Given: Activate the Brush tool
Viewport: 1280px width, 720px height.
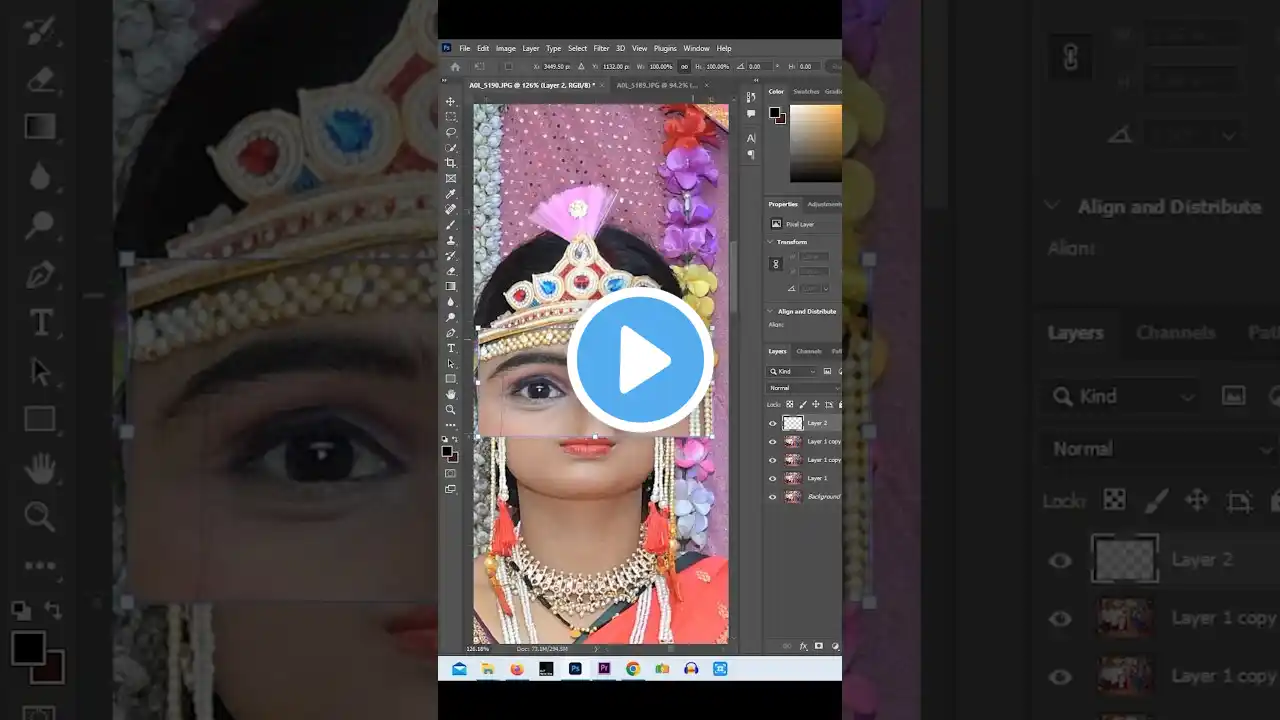Looking at the screenshot, I should pyautogui.click(x=451, y=224).
